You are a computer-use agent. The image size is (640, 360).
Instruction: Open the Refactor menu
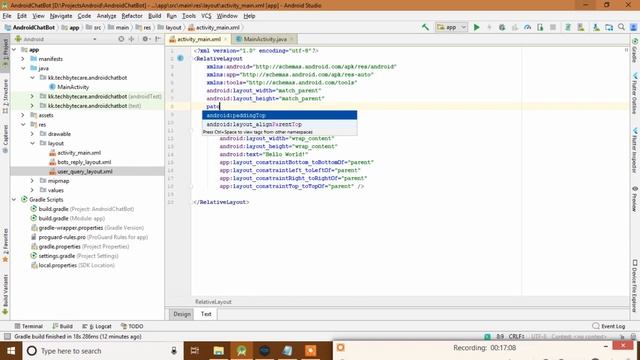(132, 16)
